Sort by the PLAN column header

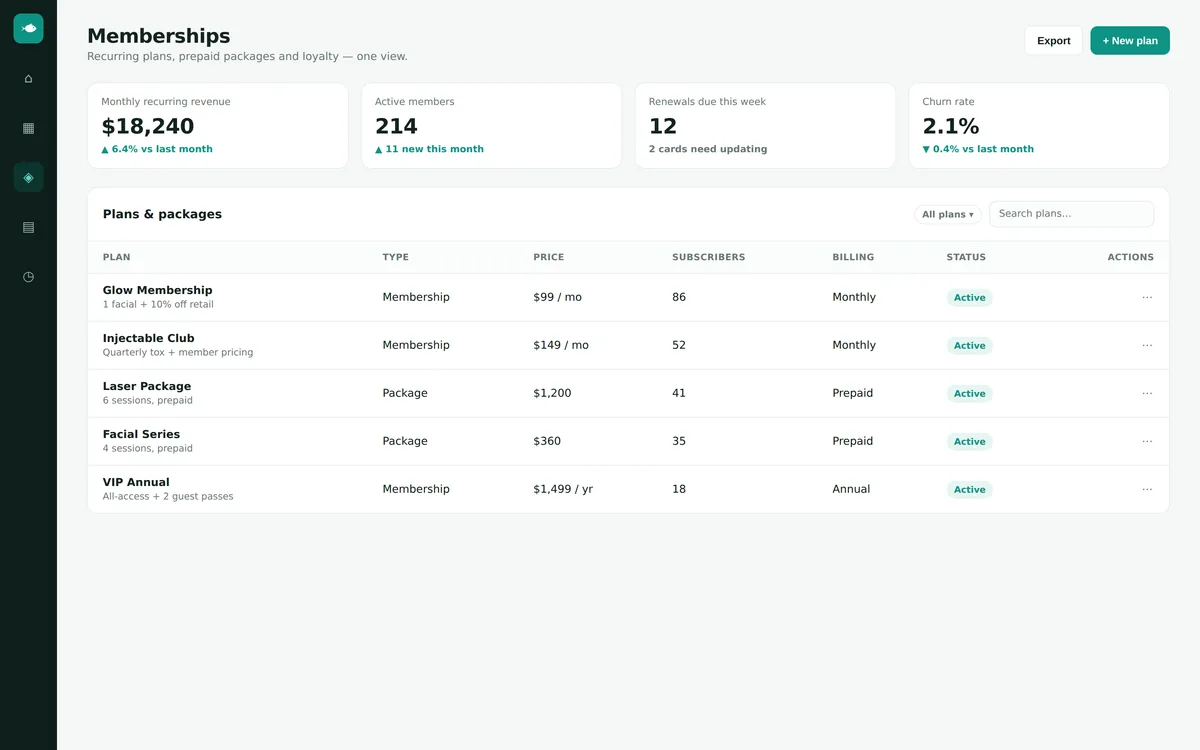(x=117, y=257)
